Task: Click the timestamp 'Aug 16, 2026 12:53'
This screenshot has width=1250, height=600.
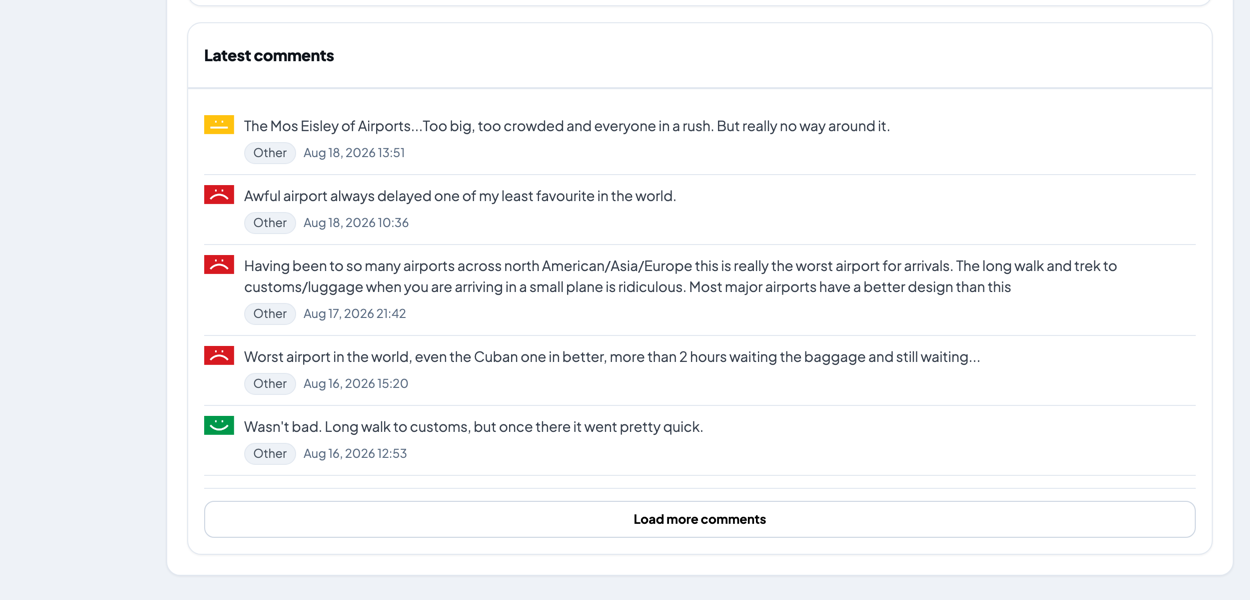Action: pos(355,454)
